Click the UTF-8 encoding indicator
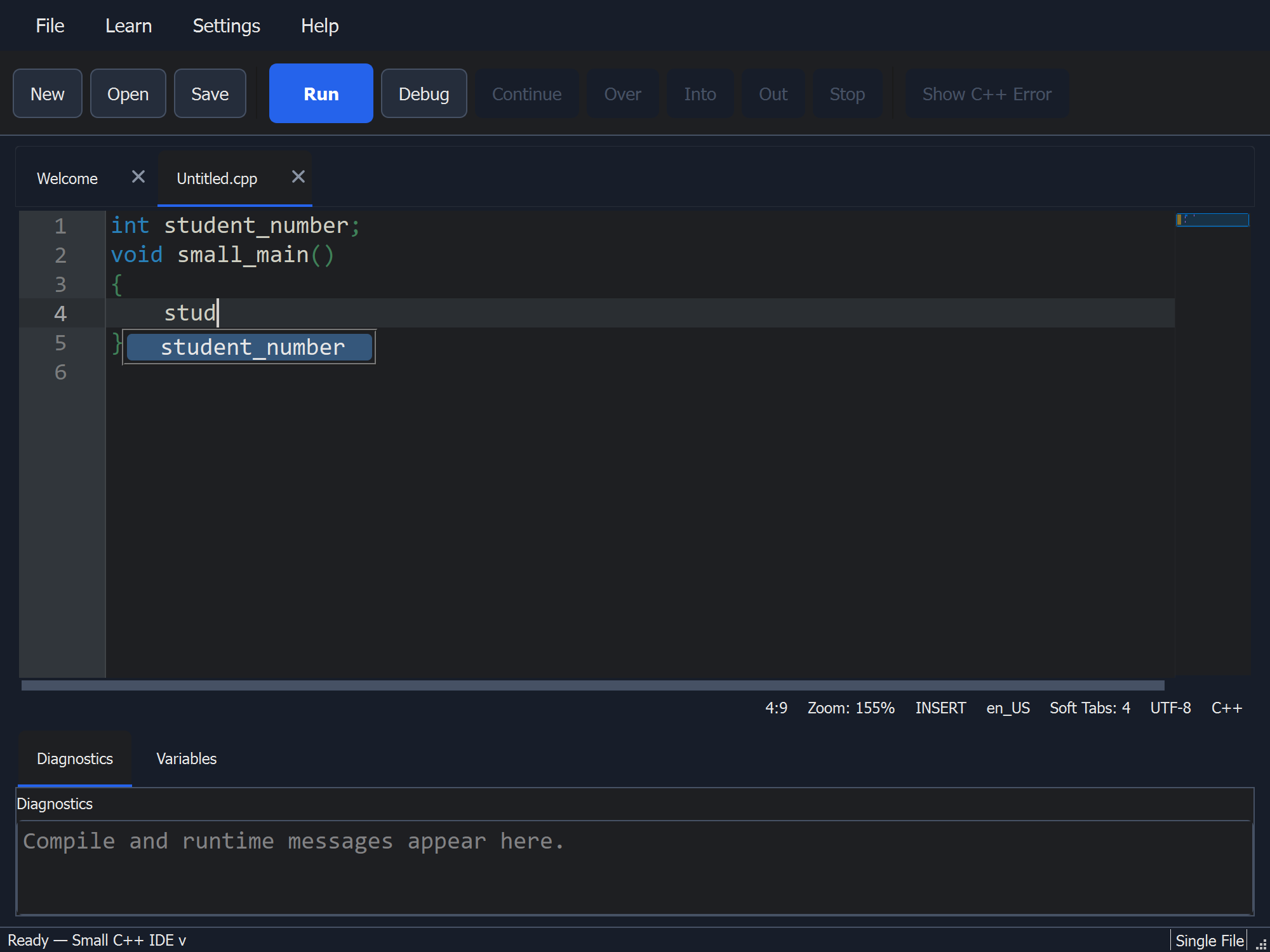 pyautogui.click(x=1170, y=708)
